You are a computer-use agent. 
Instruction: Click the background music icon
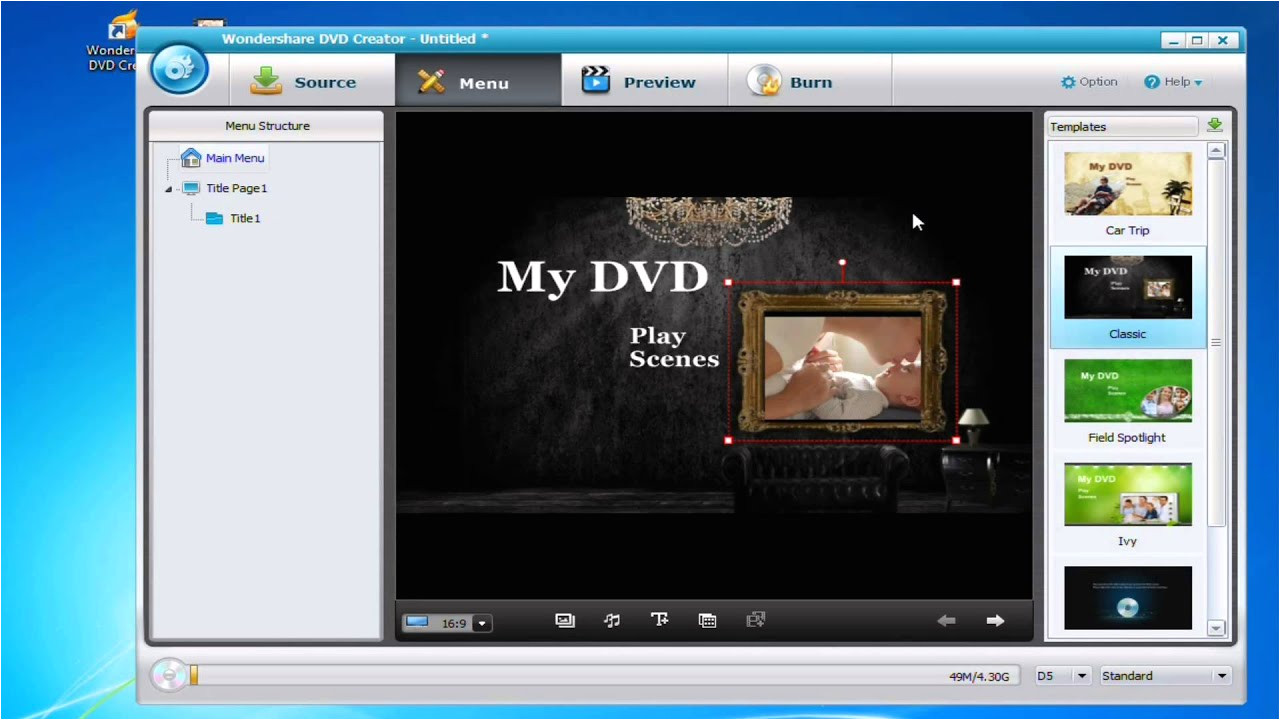click(x=612, y=620)
